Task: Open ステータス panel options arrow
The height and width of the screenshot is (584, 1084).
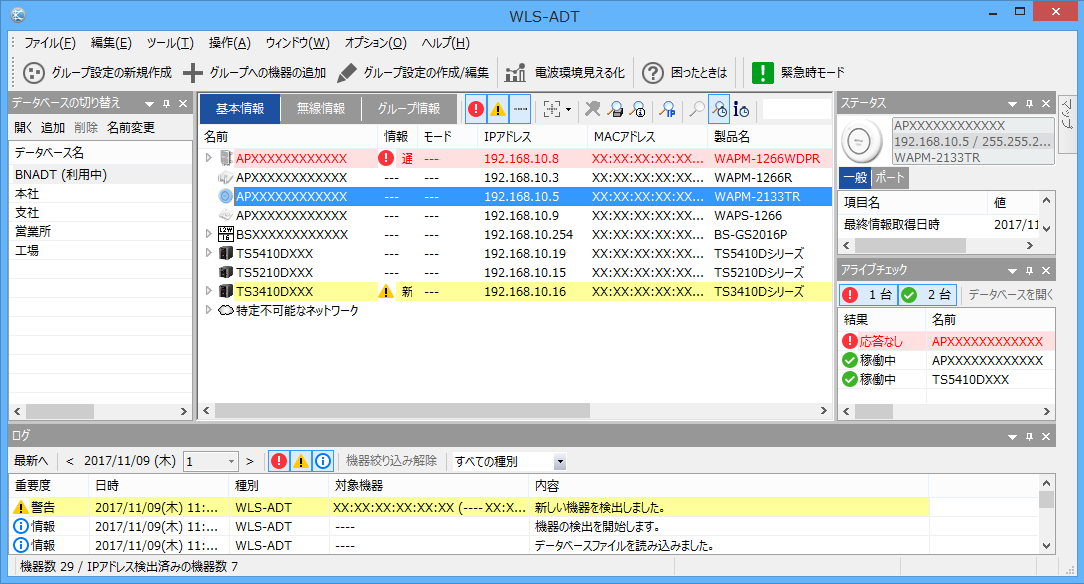Action: (1012, 104)
